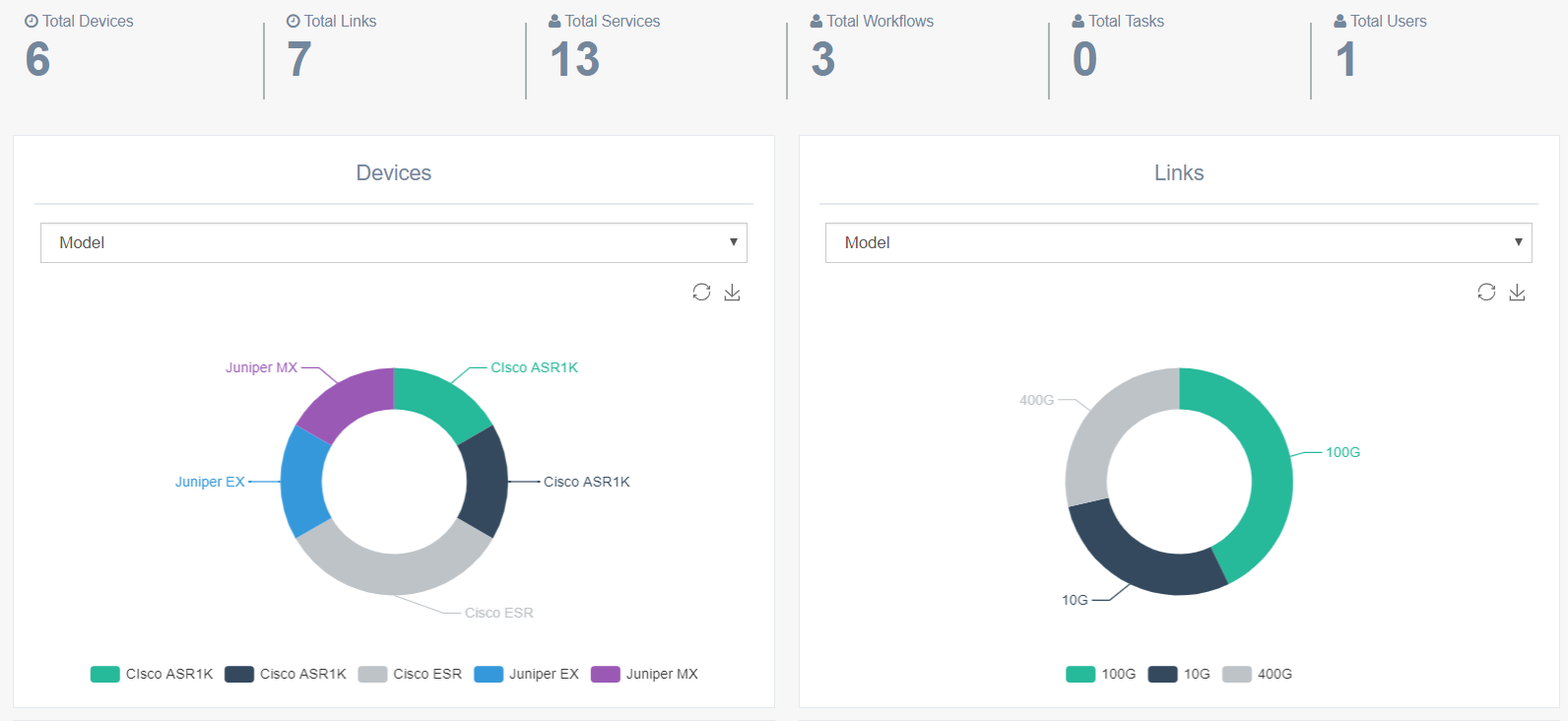The image size is (1568, 721).
Task: Click the Devices panel title
Action: 394,172
